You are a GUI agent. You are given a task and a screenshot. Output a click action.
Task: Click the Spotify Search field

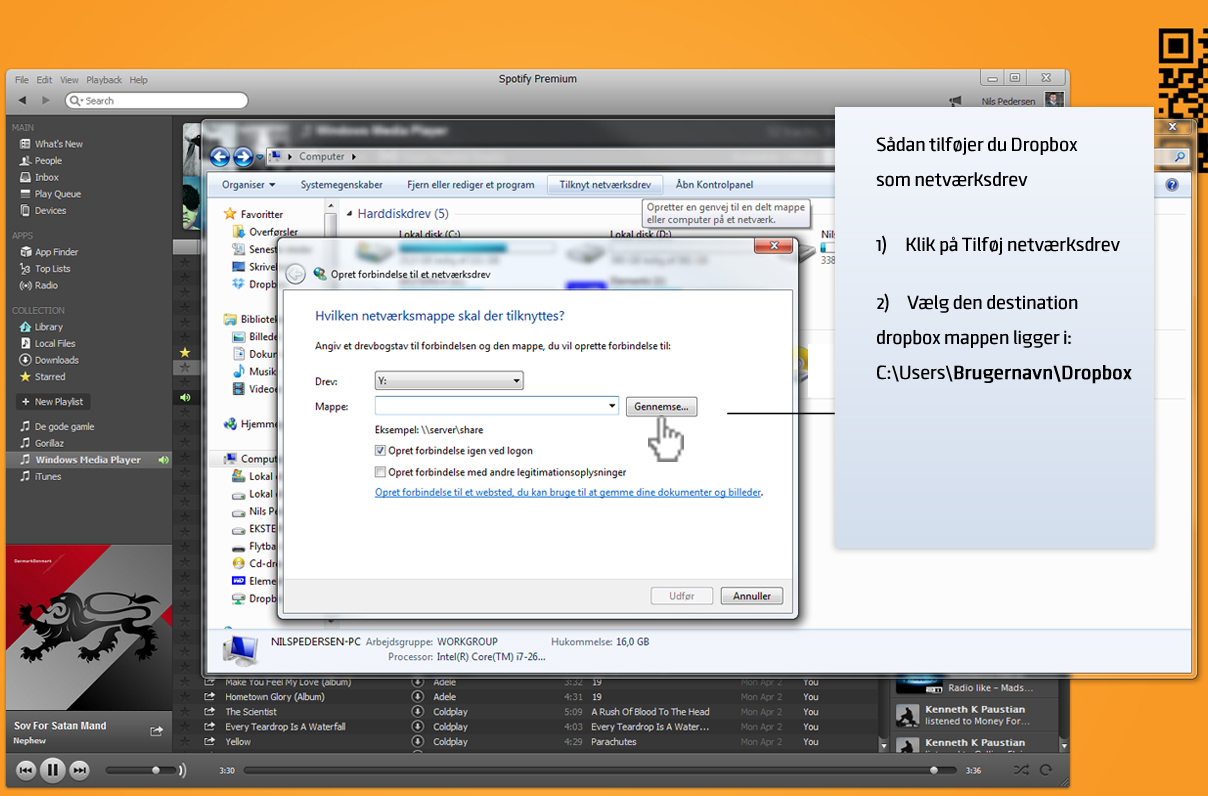click(x=156, y=100)
